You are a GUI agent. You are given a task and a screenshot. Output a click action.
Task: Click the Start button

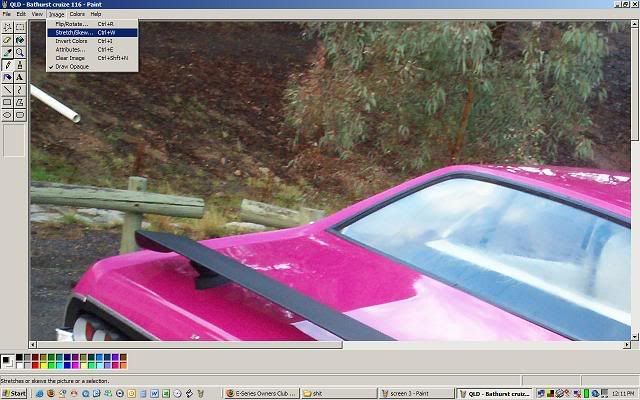[14, 393]
